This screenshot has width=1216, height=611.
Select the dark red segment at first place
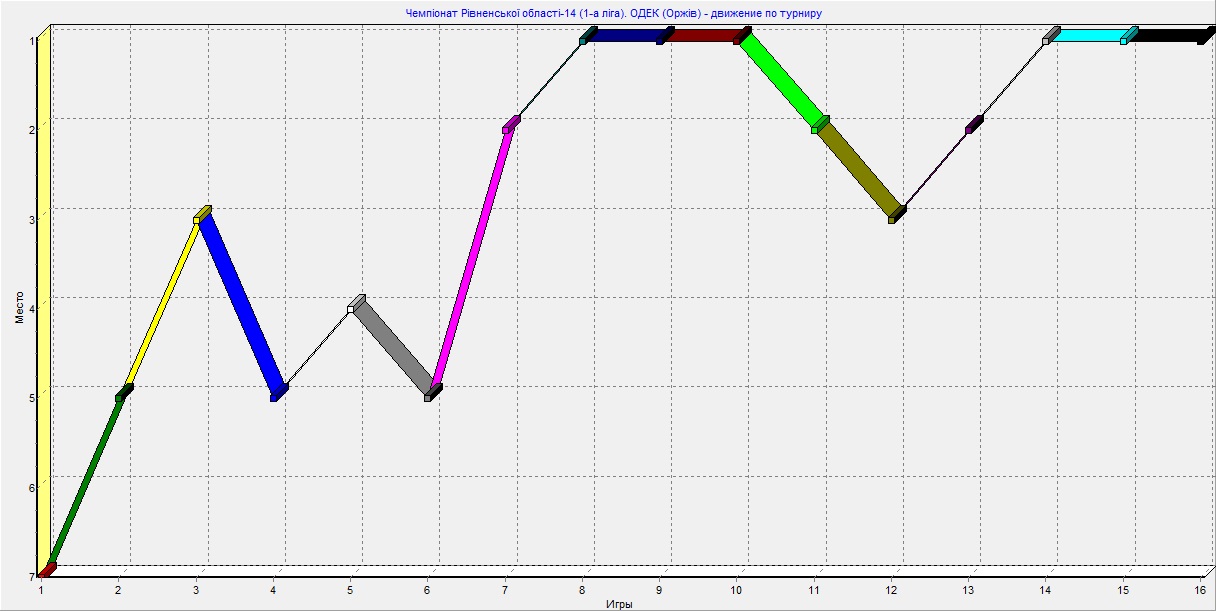[x=702, y=36]
